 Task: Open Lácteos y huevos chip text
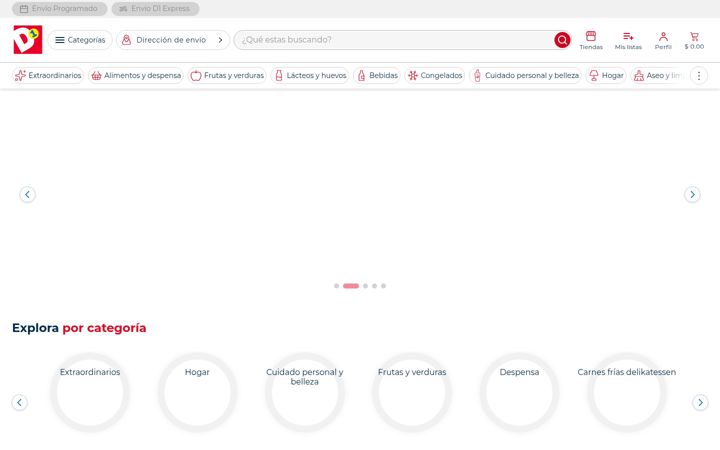pos(316,75)
